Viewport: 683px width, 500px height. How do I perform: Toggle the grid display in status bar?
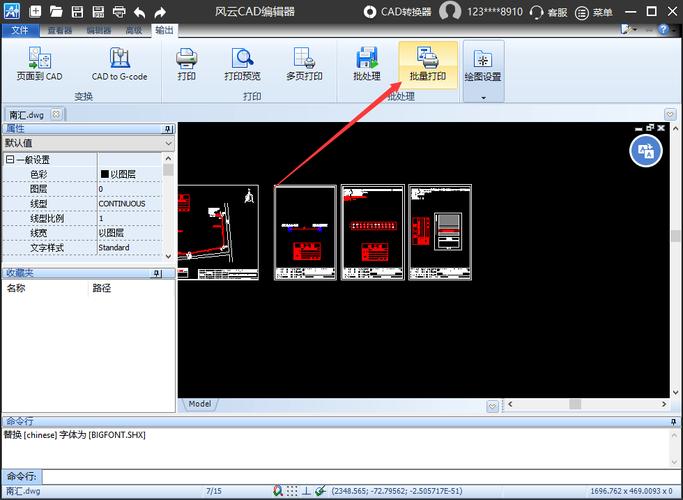(x=291, y=491)
